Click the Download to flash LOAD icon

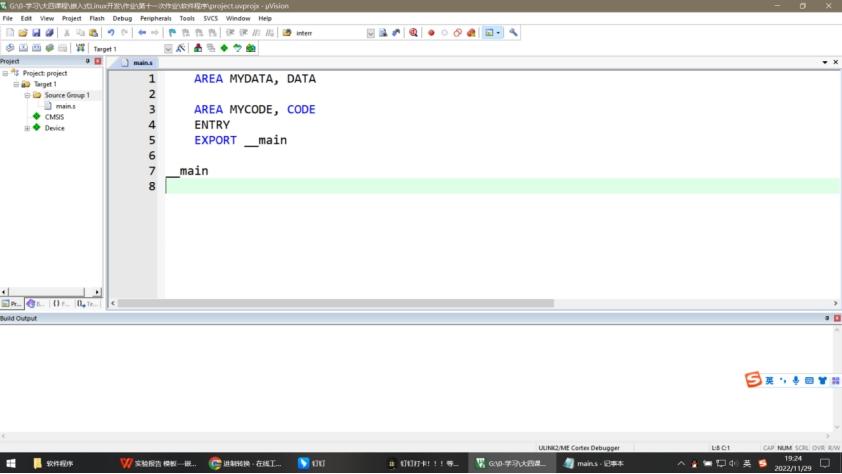pyautogui.click(x=80, y=48)
